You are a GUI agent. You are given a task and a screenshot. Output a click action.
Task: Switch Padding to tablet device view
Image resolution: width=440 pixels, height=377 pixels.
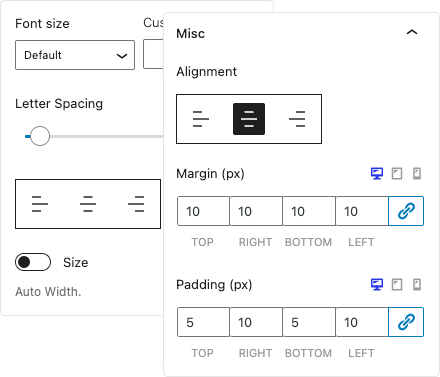[x=397, y=284]
